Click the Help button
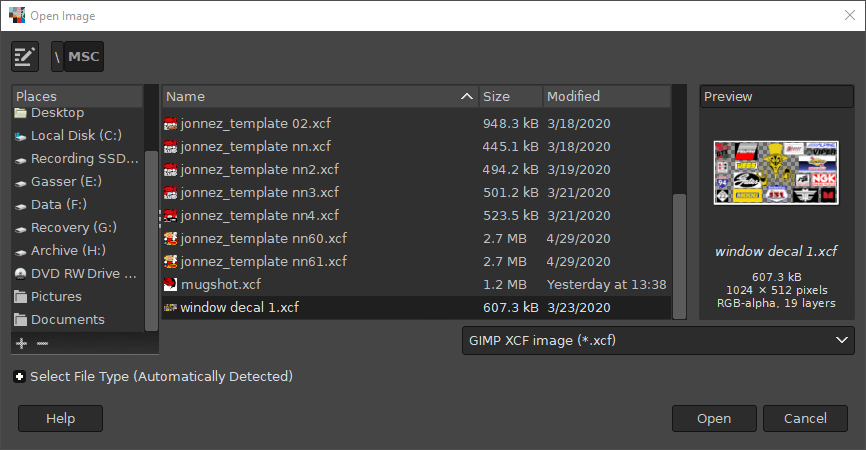 (x=60, y=418)
